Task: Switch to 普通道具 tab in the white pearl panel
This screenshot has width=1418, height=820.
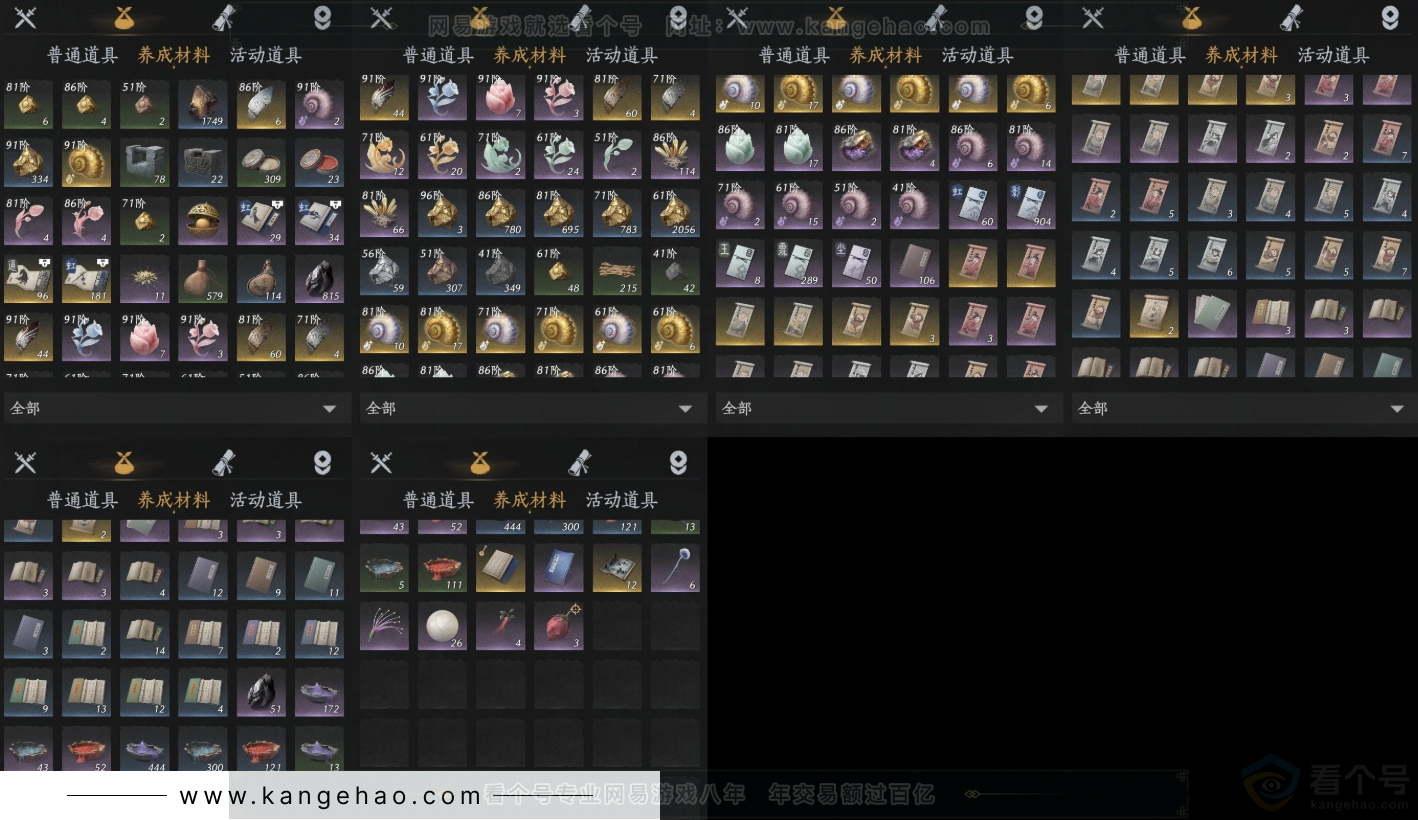Action: [438, 500]
